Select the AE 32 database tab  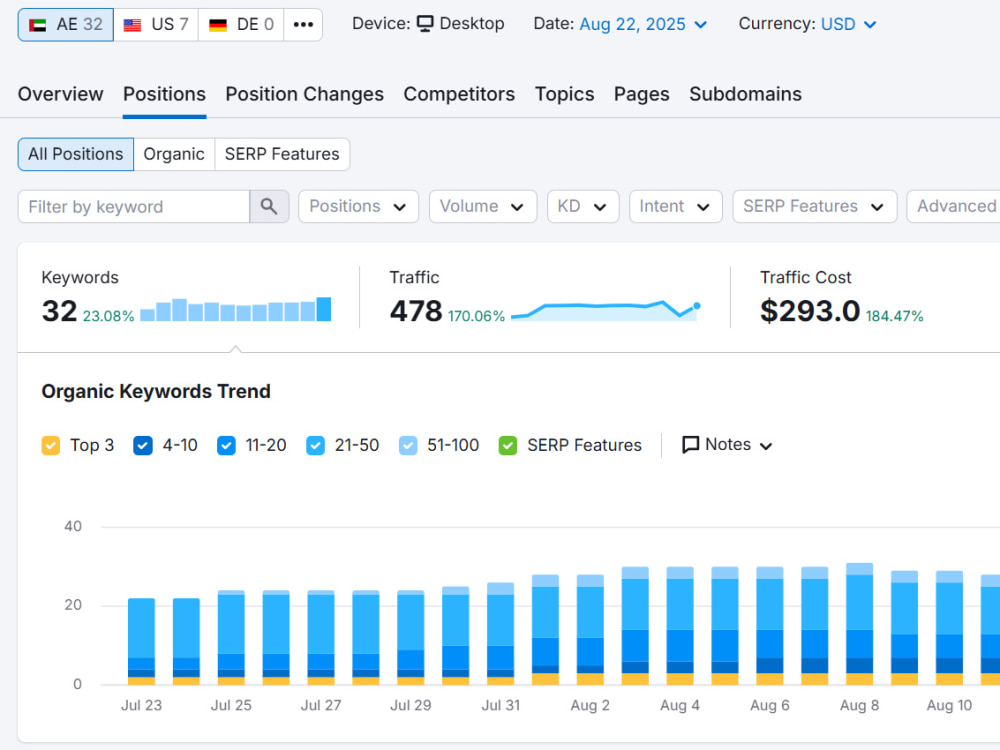click(66, 25)
